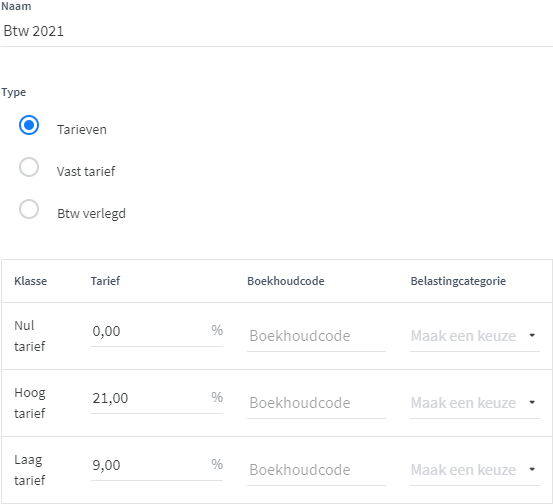553x504 pixels.
Task: Click Boekhoudcode input for Laag tarief
Action: 316,470
